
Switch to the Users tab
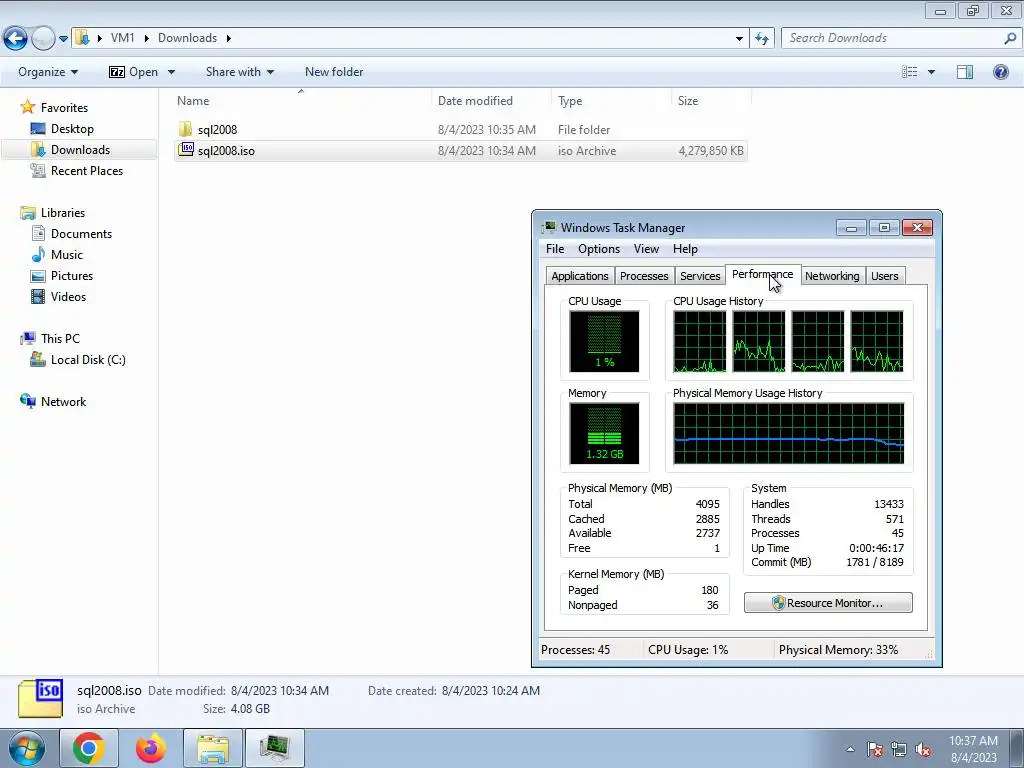click(884, 276)
